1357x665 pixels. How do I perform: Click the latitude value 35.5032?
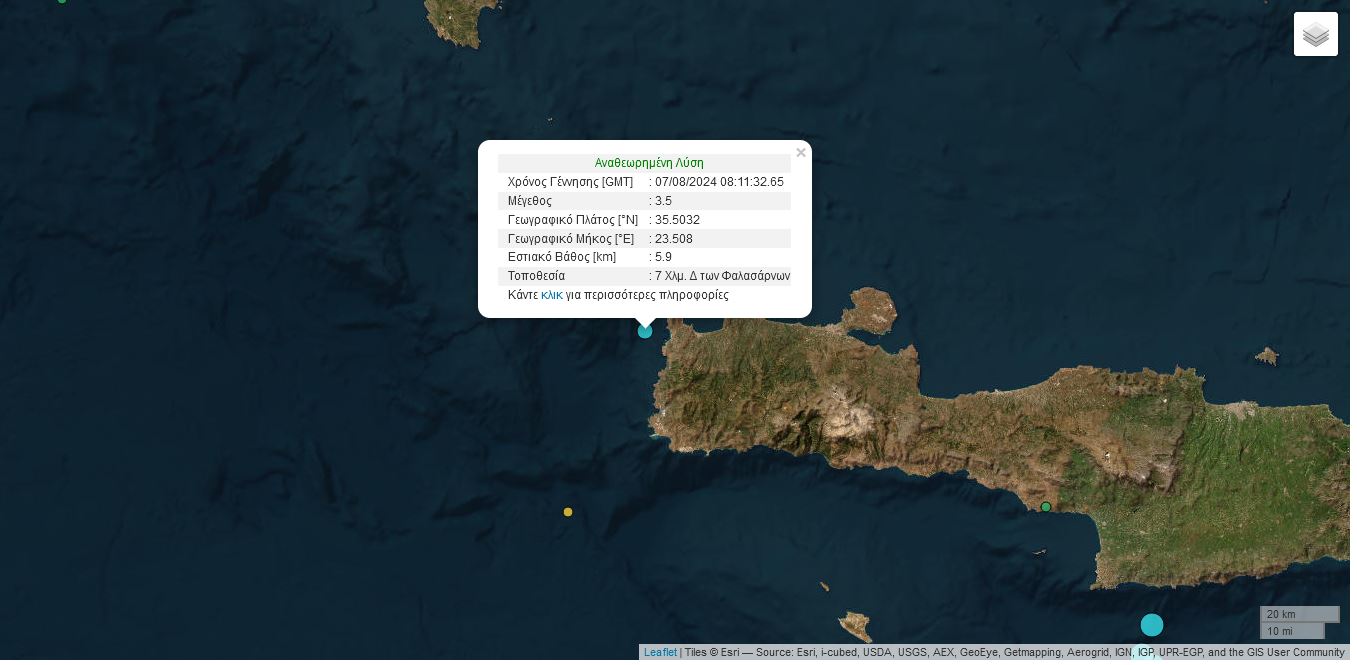coord(677,220)
